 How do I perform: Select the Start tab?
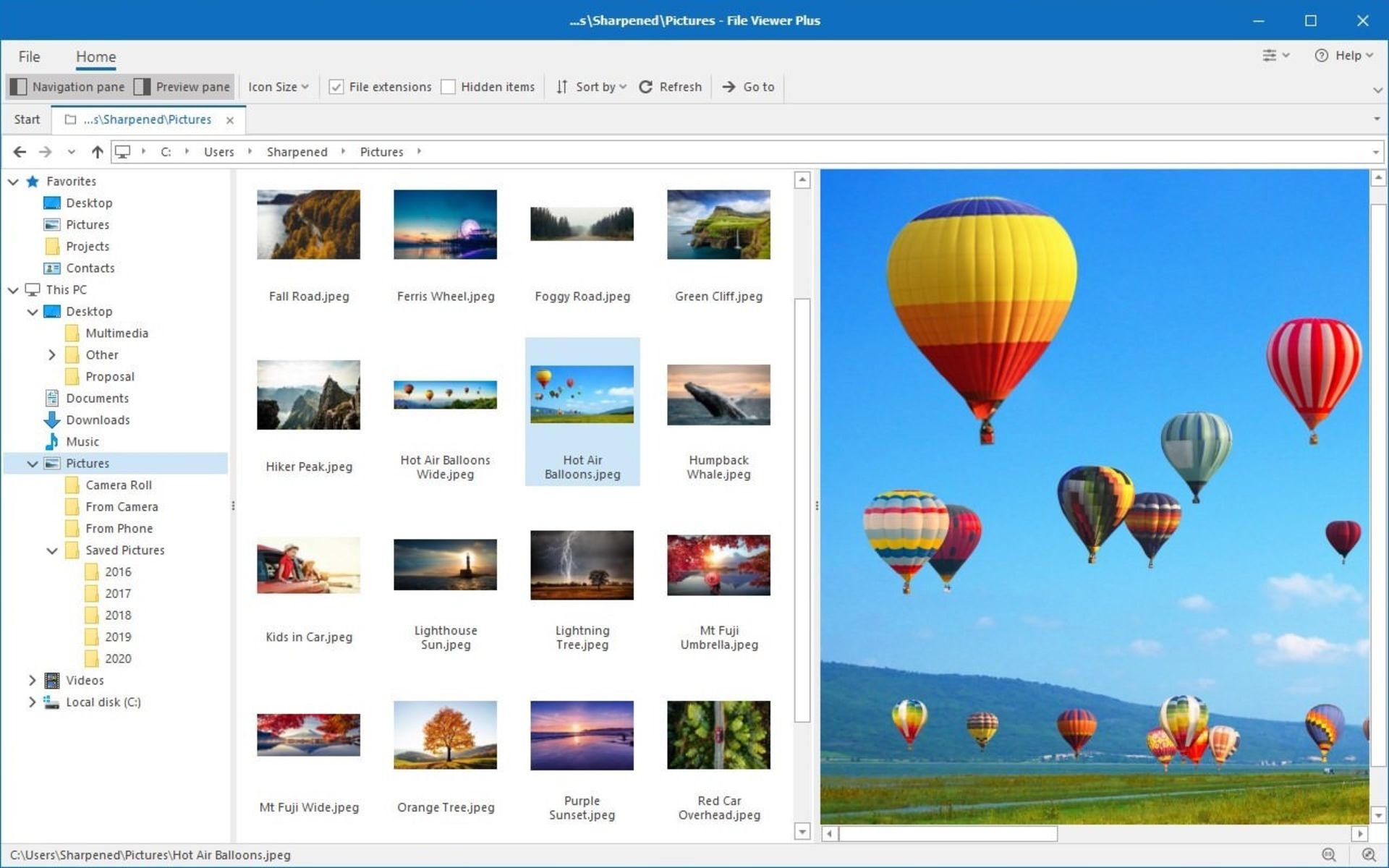[x=27, y=119]
